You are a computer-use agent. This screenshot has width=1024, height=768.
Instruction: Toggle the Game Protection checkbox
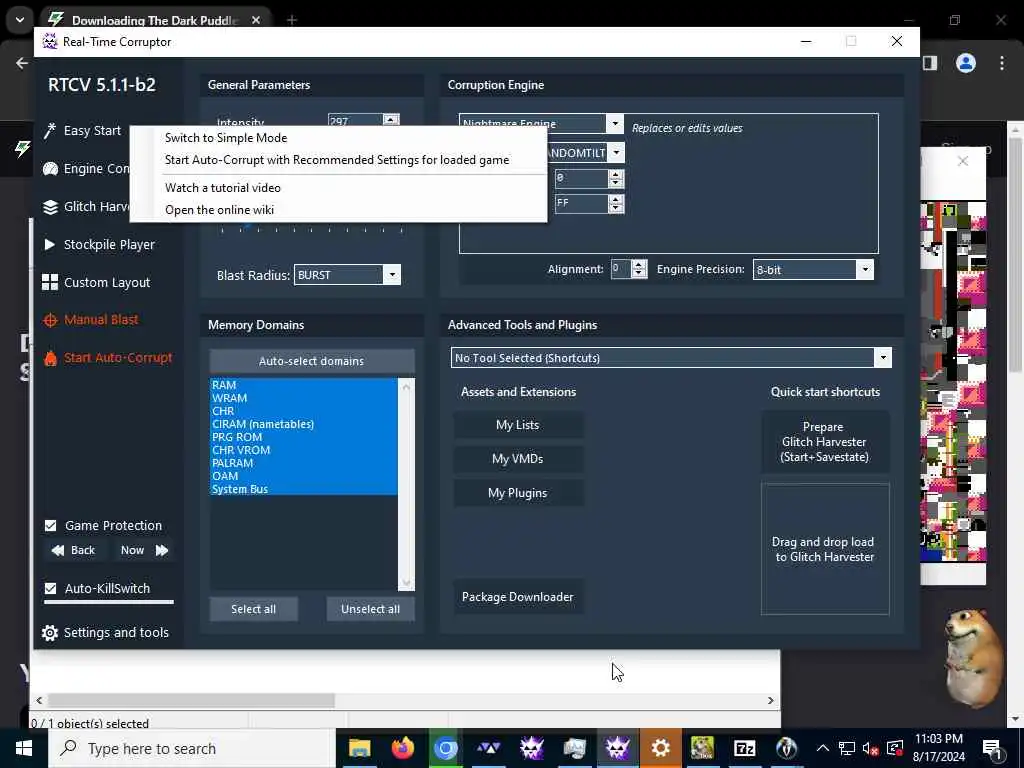50,525
